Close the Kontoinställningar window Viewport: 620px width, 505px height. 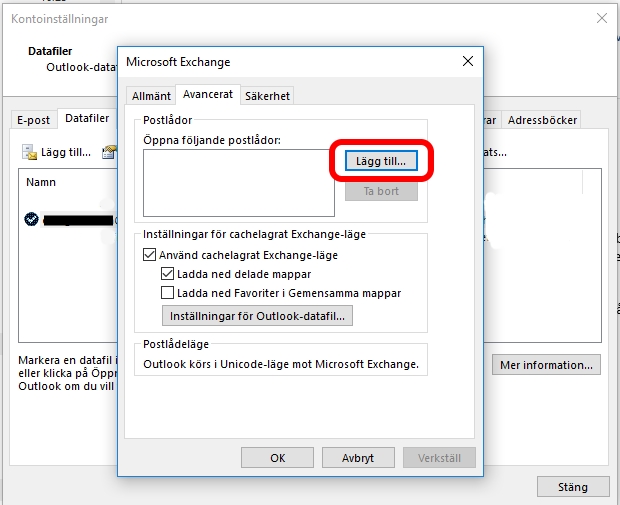(602, 18)
